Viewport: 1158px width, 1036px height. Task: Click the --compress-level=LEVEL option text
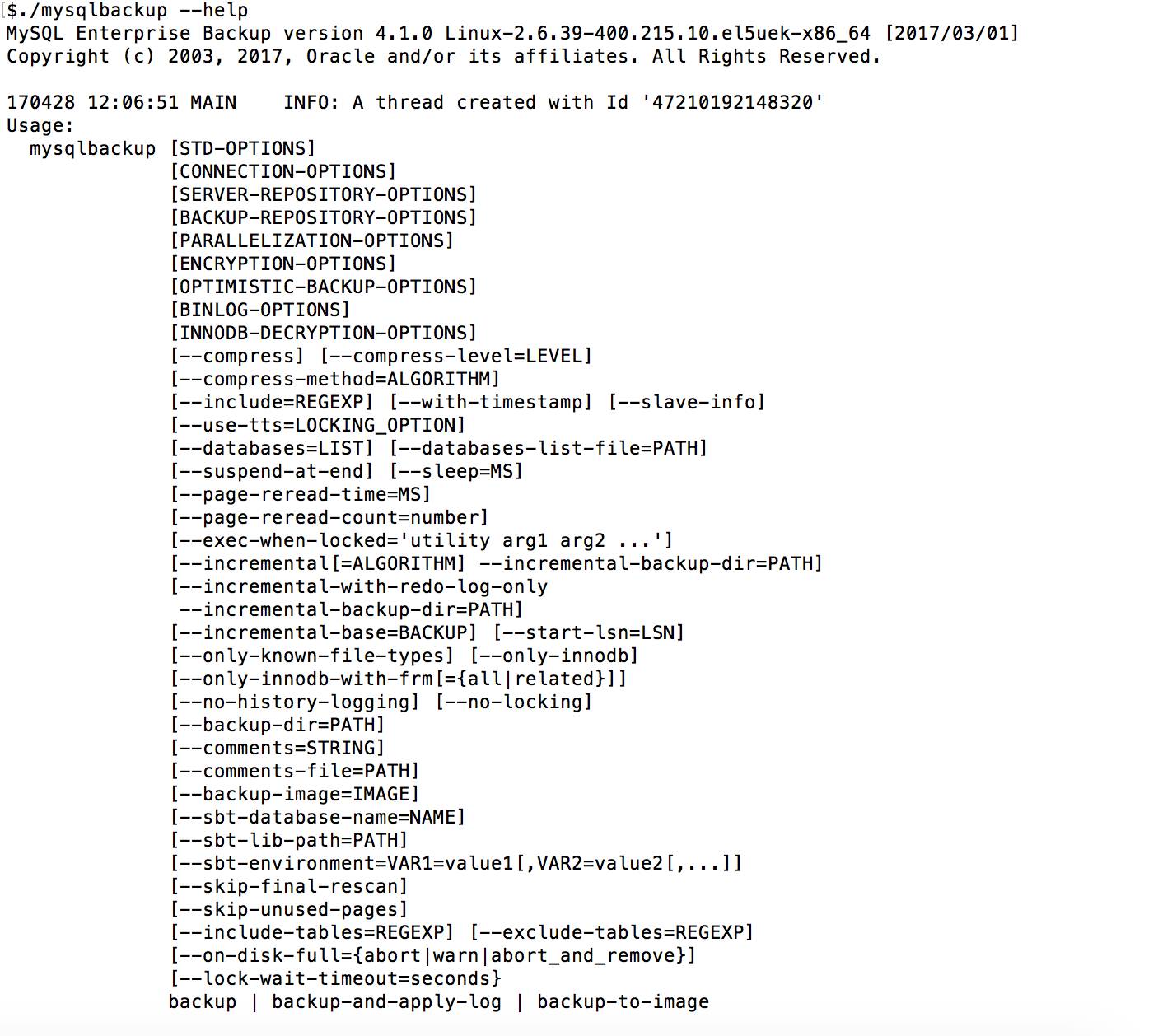456,357
